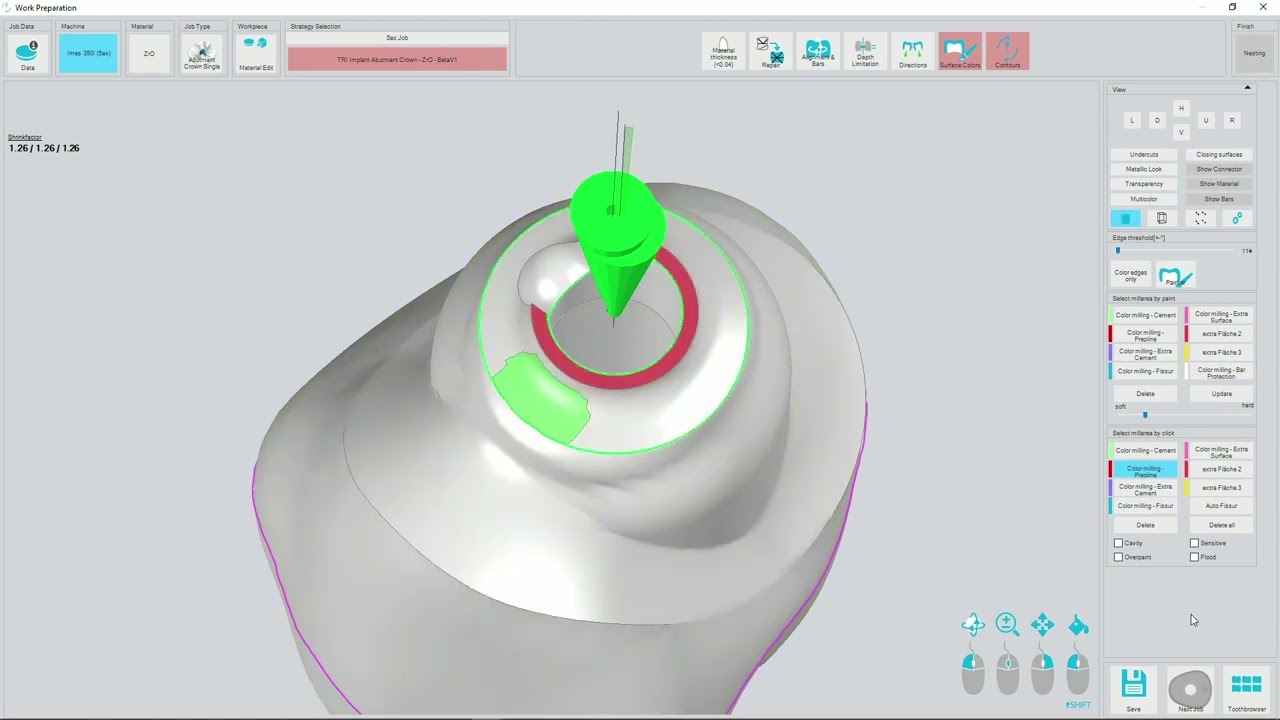Set view to R direction
This screenshot has height=720, width=1280.
1232,120
